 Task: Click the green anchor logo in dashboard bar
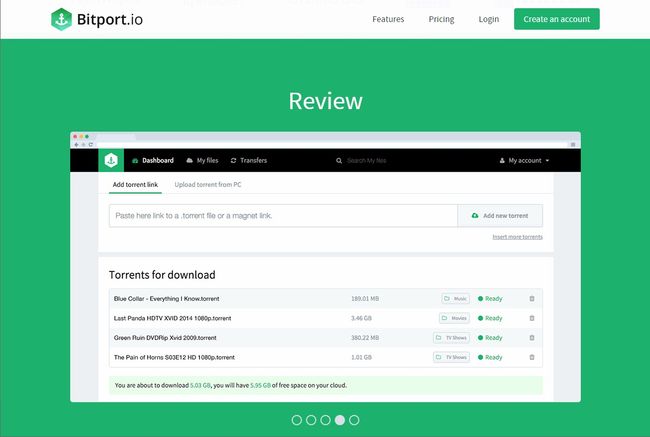point(111,160)
